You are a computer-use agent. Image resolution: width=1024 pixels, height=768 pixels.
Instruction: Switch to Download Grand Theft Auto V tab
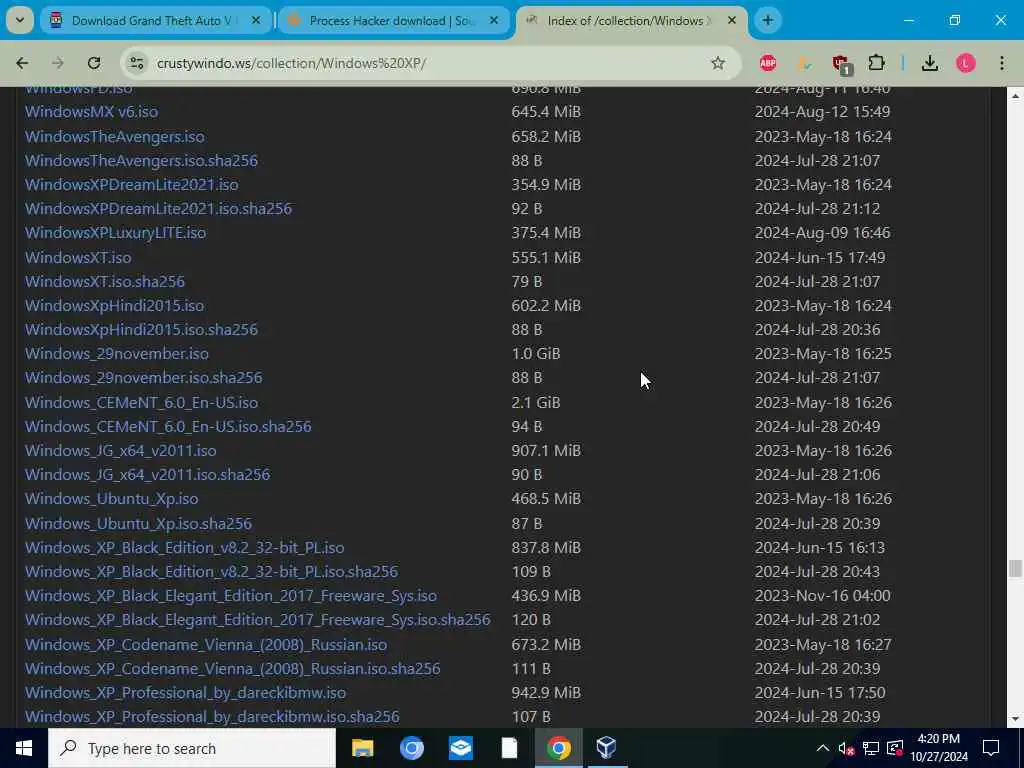[155, 21]
